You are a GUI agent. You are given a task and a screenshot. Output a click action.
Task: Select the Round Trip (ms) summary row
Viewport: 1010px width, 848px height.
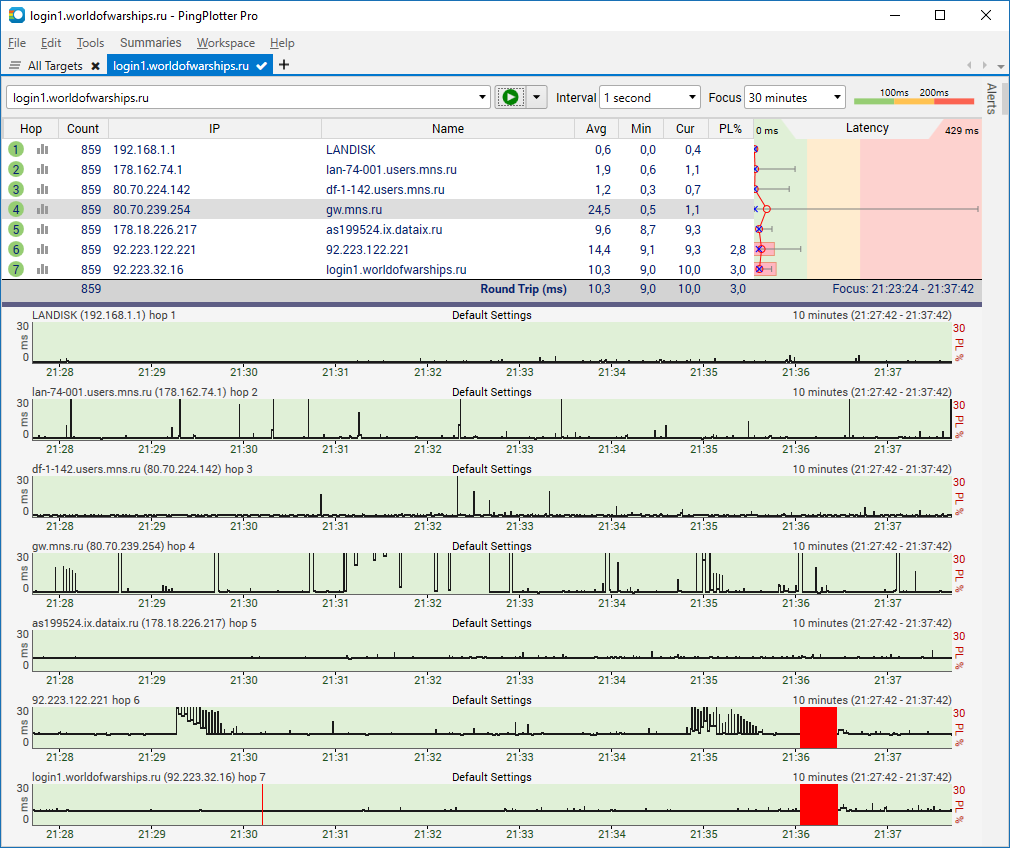[492, 289]
